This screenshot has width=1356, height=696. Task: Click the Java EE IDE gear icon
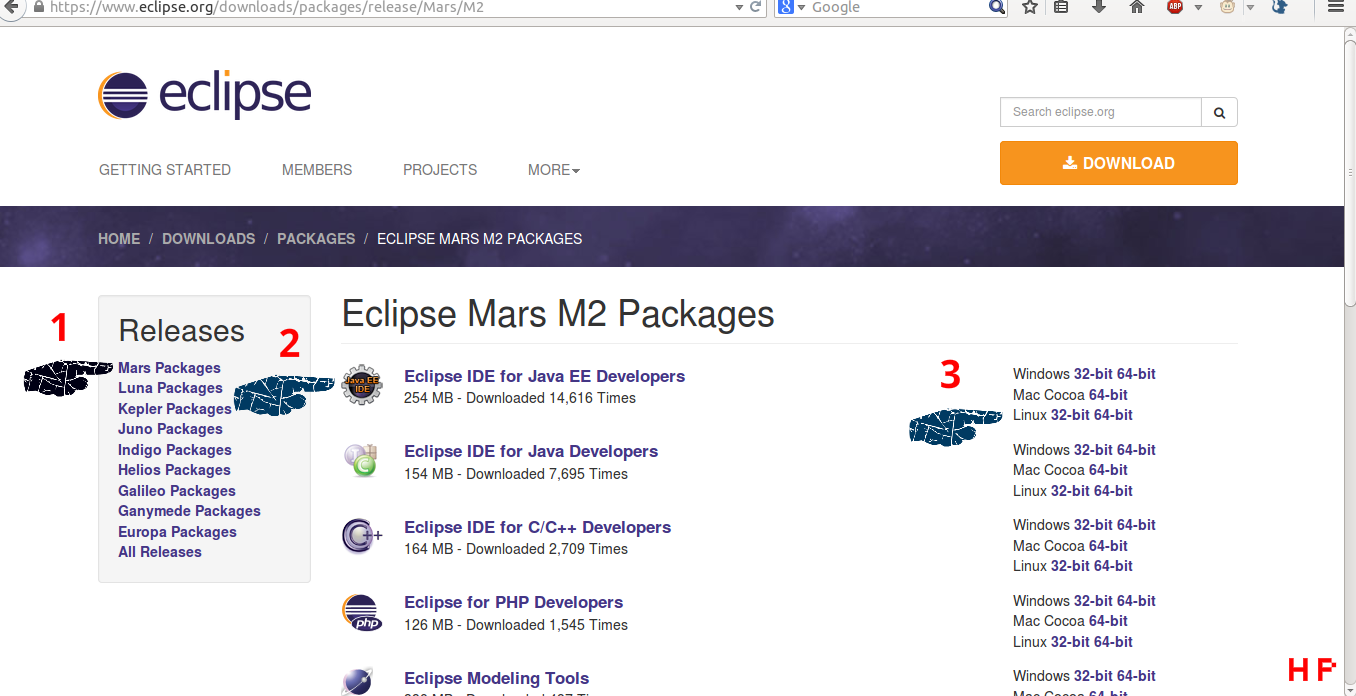coord(362,384)
